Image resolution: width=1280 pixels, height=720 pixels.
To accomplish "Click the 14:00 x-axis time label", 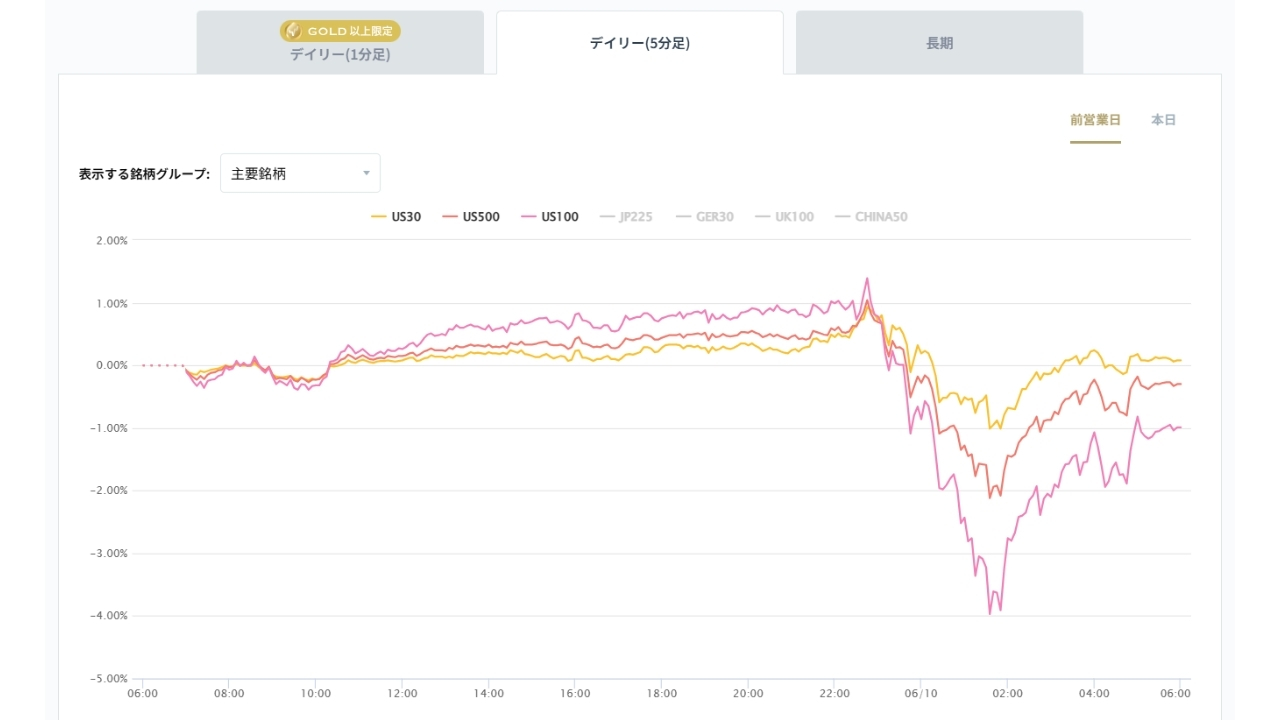I will coord(488,693).
